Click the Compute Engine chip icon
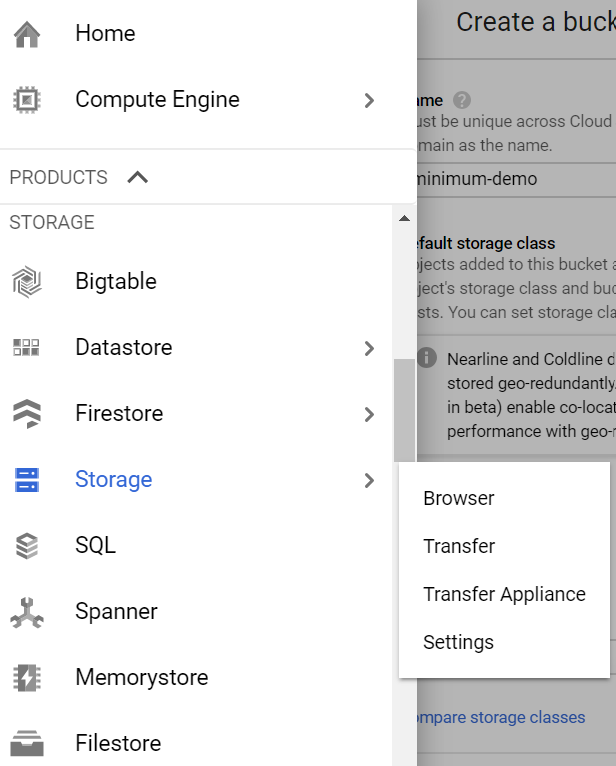The height and width of the screenshot is (766, 616). pos(27,100)
